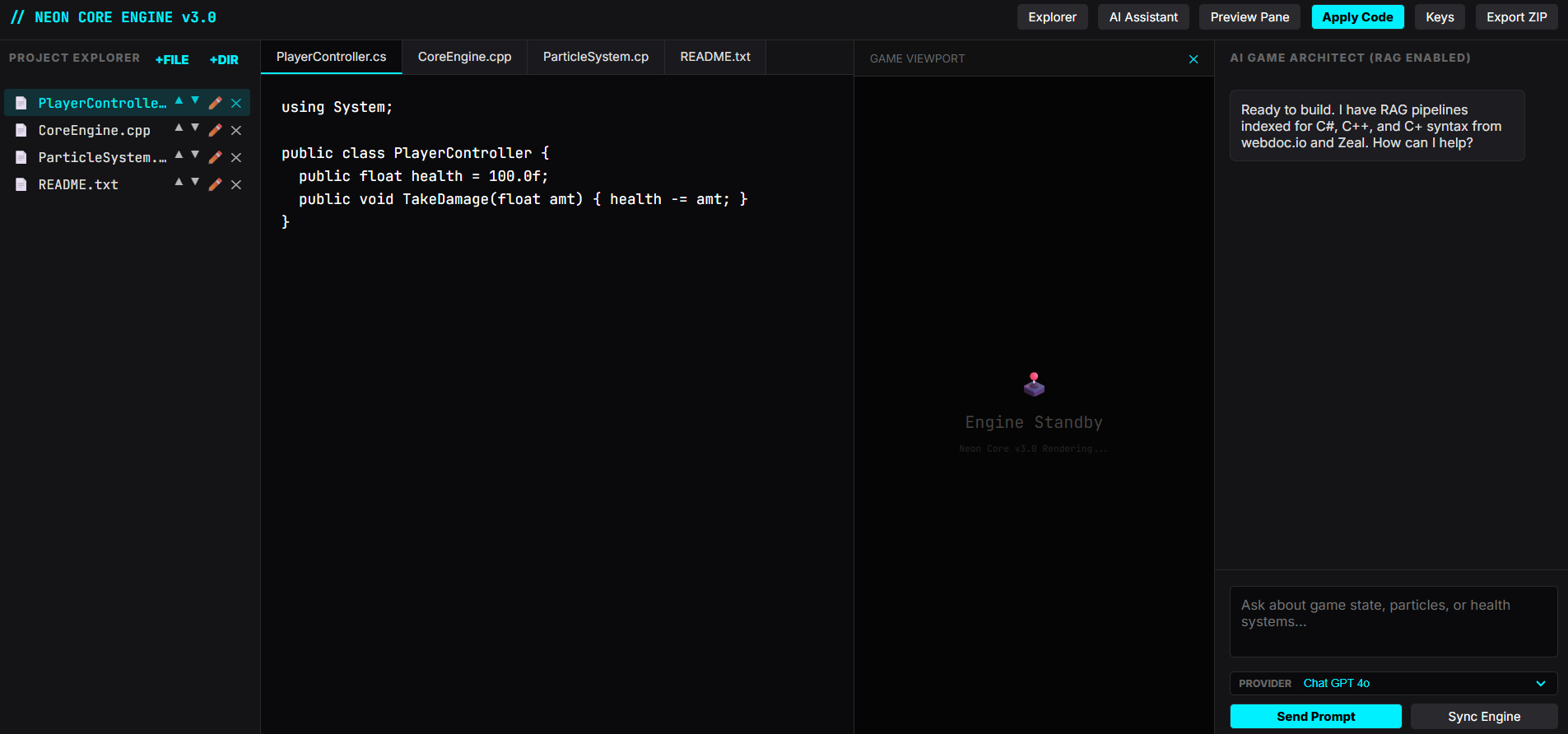Click the Sync Engine button

click(x=1484, y=717)
